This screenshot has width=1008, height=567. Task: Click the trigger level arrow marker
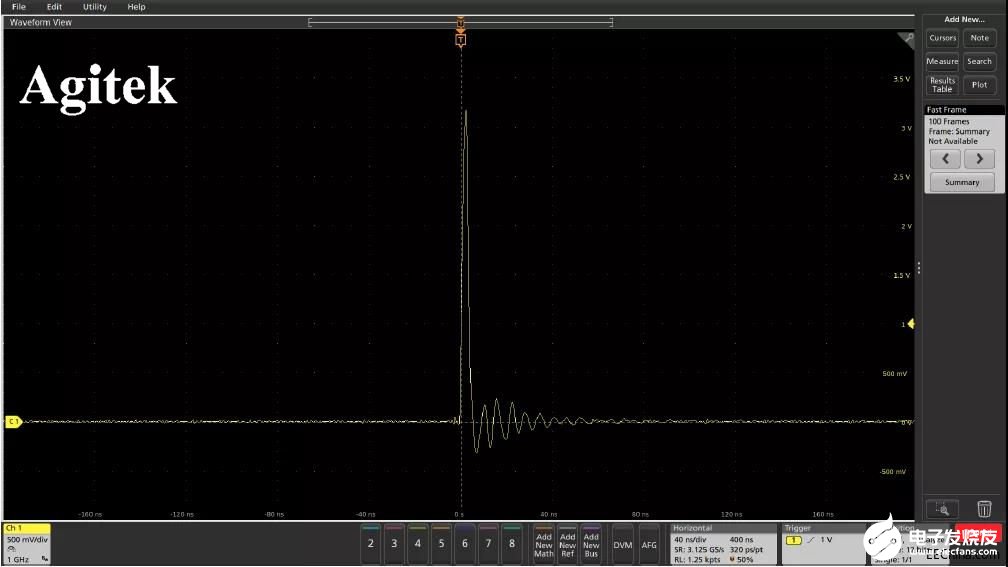(910, 324)
